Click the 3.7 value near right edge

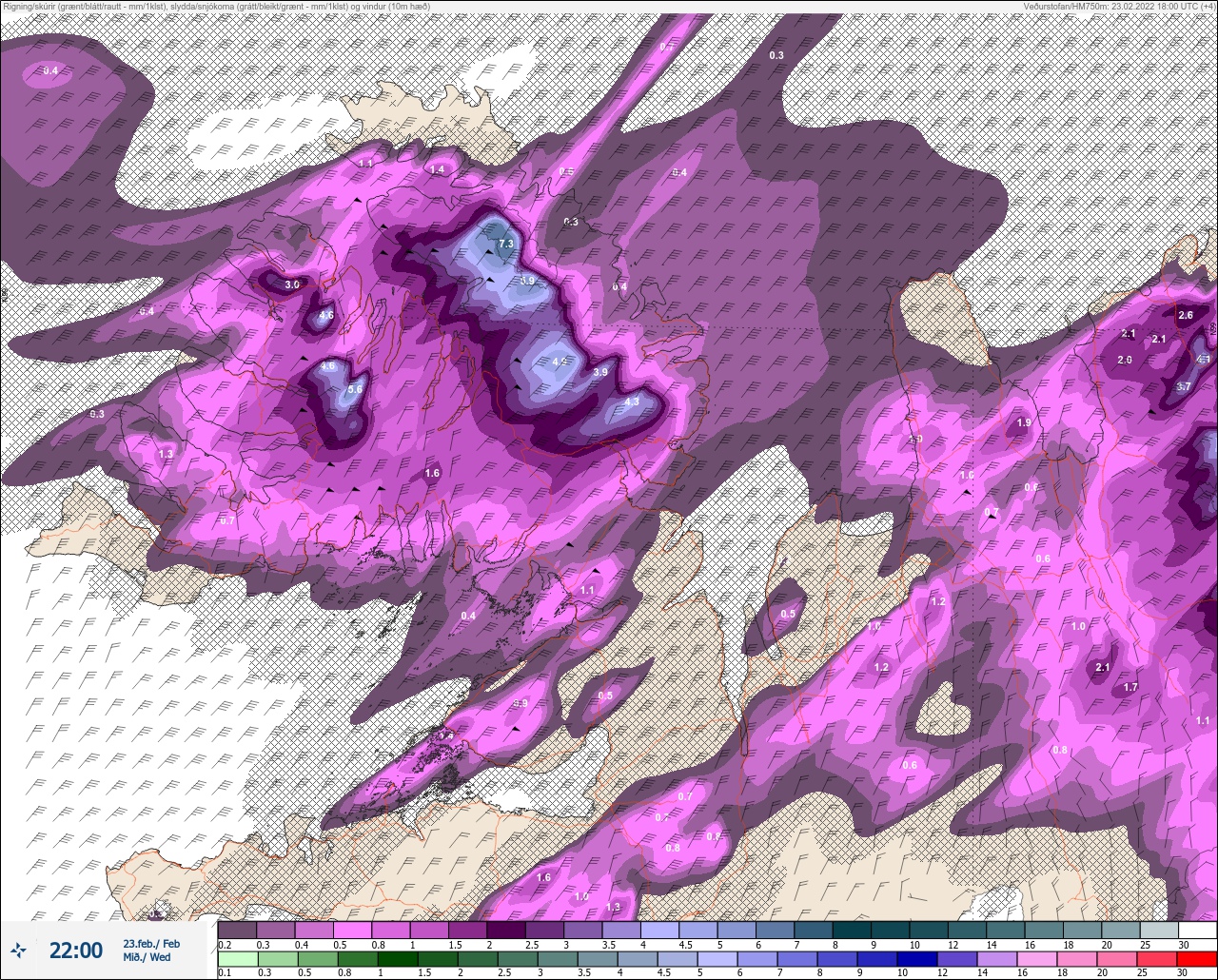coord(1184,386)
